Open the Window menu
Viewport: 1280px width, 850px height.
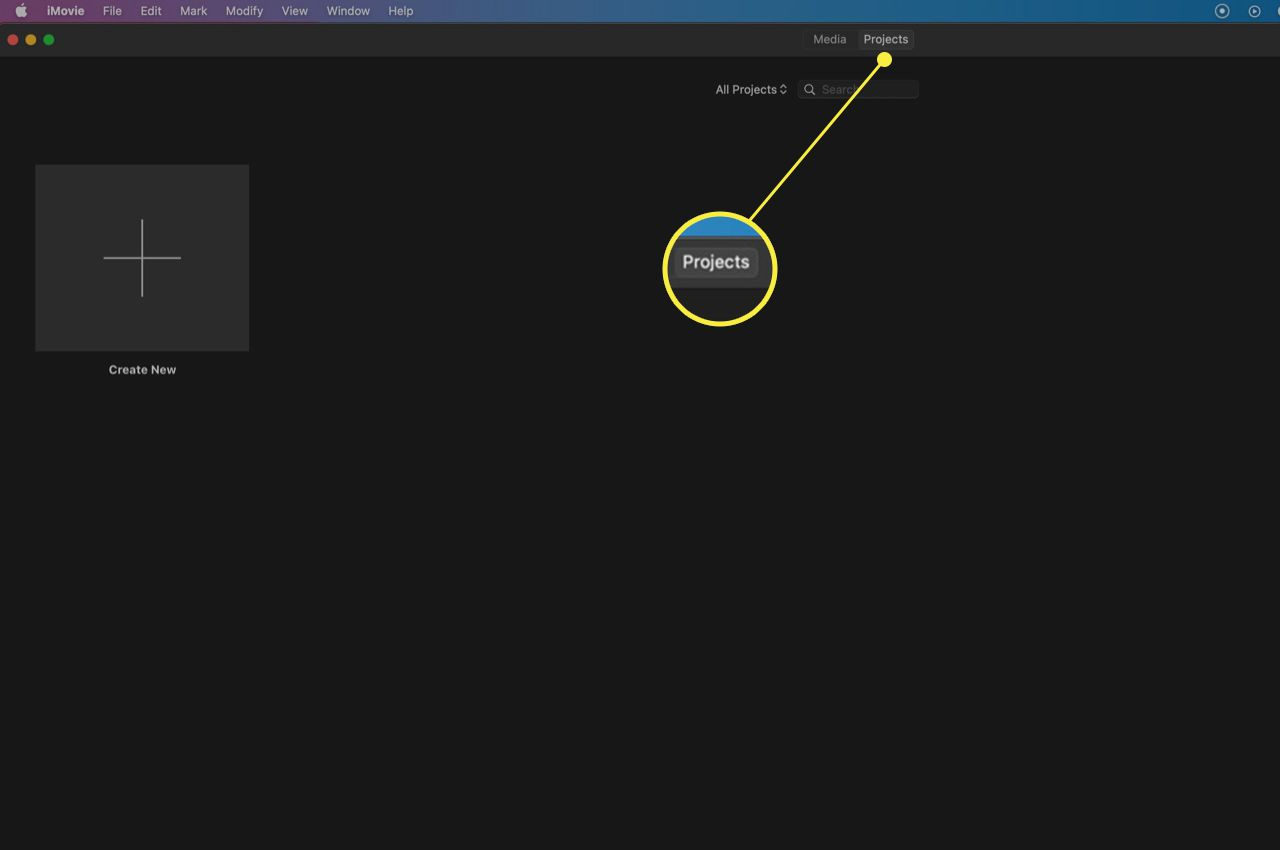coord(347,11)
